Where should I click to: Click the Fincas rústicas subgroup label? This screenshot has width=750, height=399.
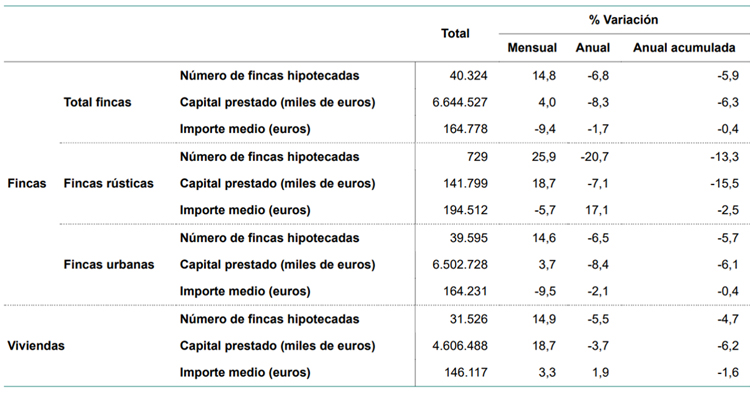pyautogui.click(x=109, y=183)
